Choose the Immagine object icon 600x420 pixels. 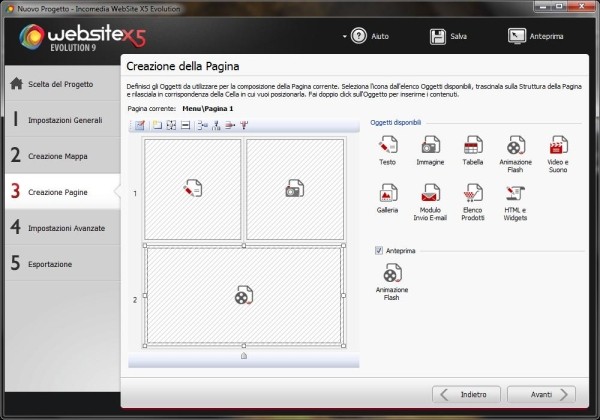[x=431, y=145]
